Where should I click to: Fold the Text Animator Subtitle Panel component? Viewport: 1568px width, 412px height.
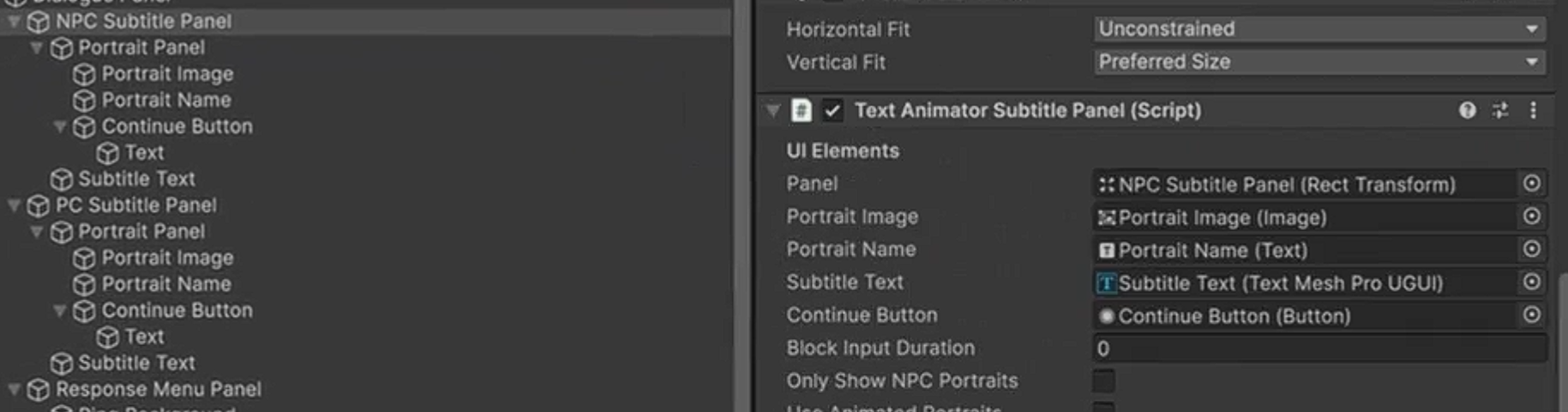[773, 111]
